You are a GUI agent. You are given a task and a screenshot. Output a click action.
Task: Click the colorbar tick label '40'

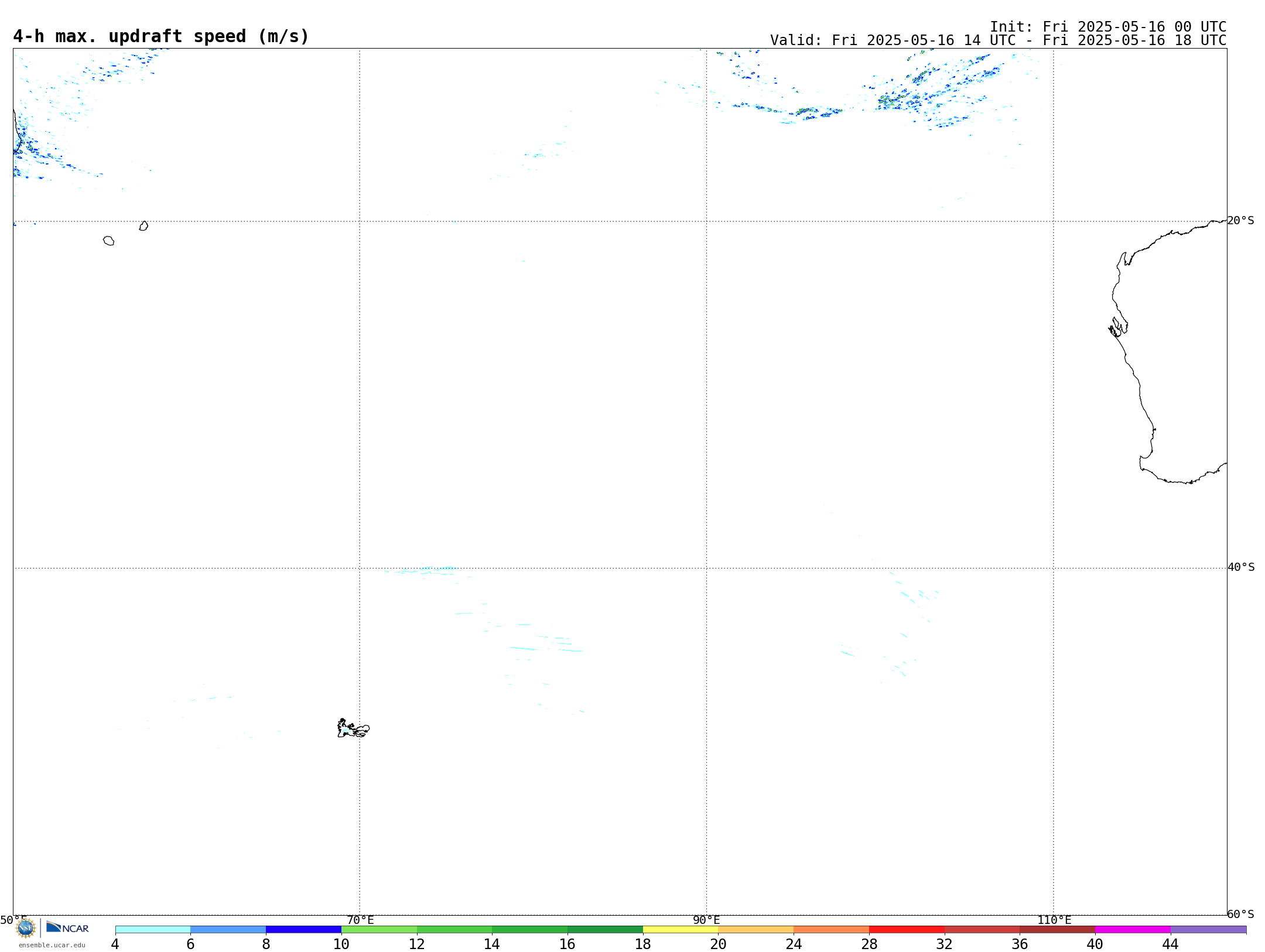pyautogui.click(x=1095, y=944)
